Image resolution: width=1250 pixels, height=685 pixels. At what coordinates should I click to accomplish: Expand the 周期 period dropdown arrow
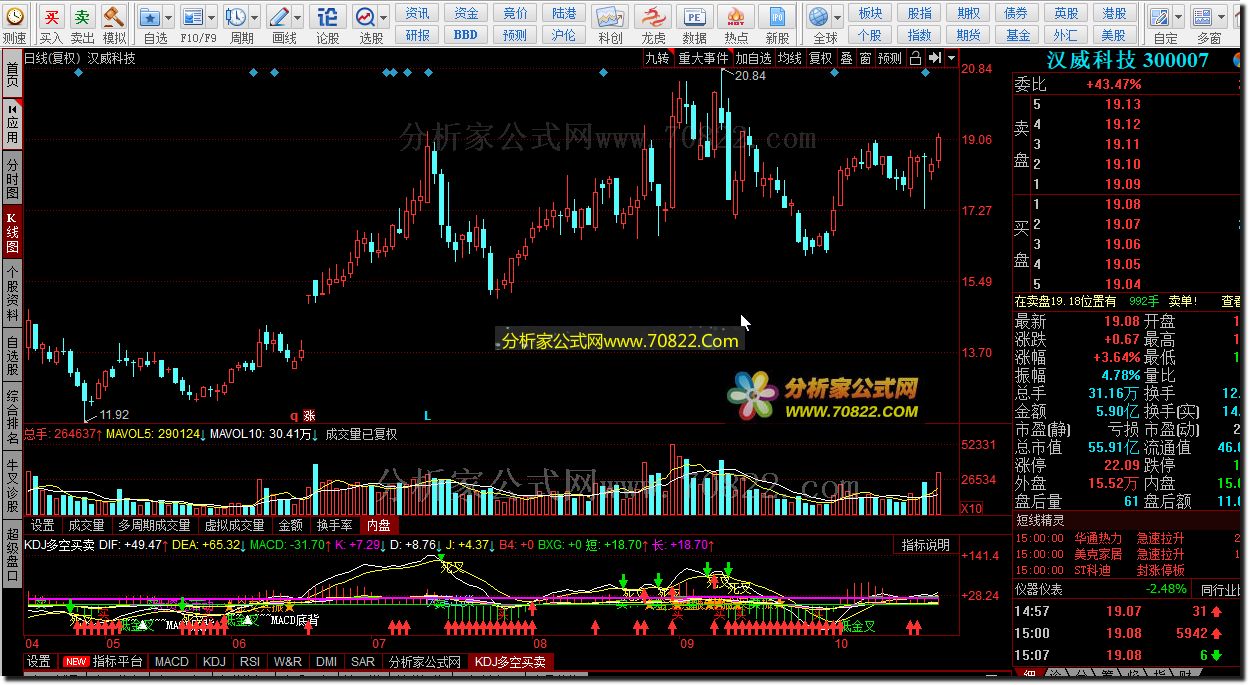coord(254,17)
